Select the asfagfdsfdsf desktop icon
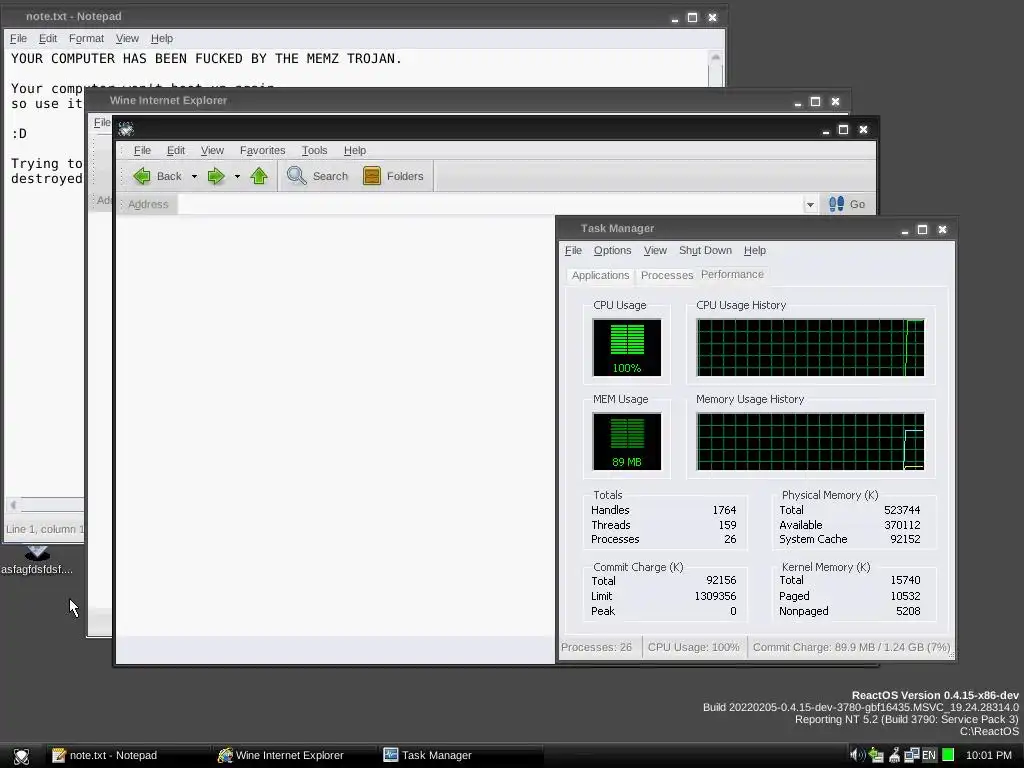Viewport: 1024px width, 768px height. (37, 561)
